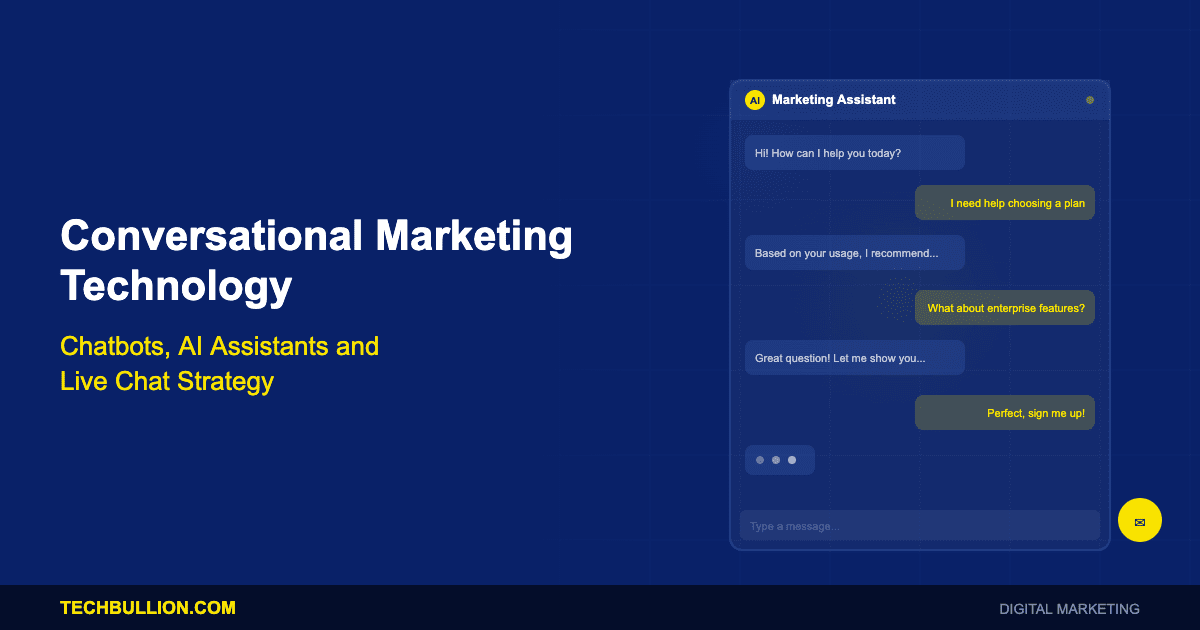1200x630 pixels.
Task: Click the status dot in chat header
Action: [1090, 100]
